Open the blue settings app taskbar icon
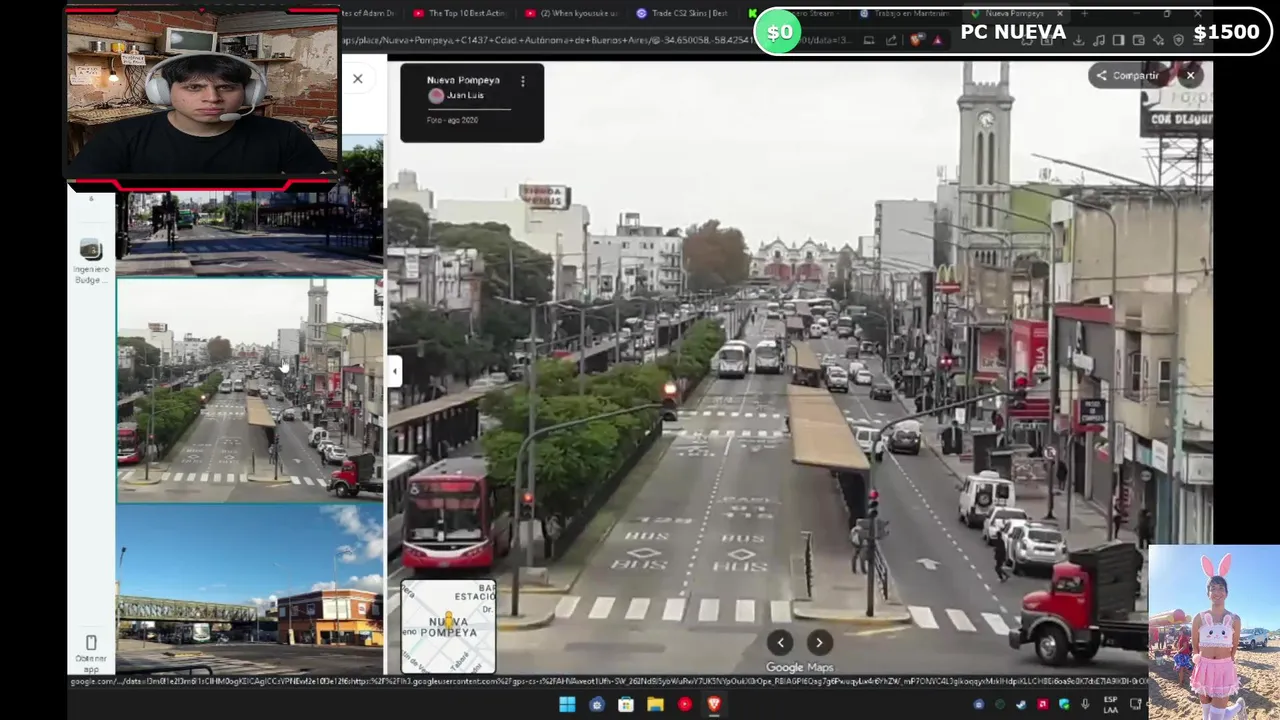Image resolution: width=1280 pixels, height=720 pixels. (x=597, y=704)
